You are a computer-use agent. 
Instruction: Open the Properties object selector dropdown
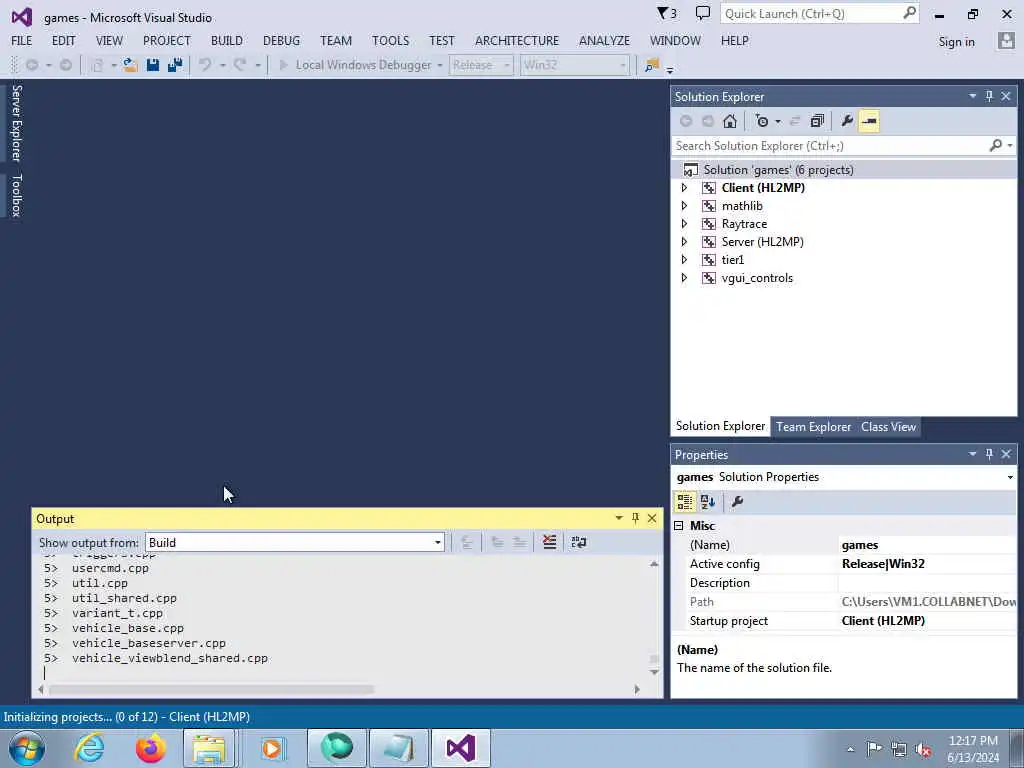(x=1010, y=477)
